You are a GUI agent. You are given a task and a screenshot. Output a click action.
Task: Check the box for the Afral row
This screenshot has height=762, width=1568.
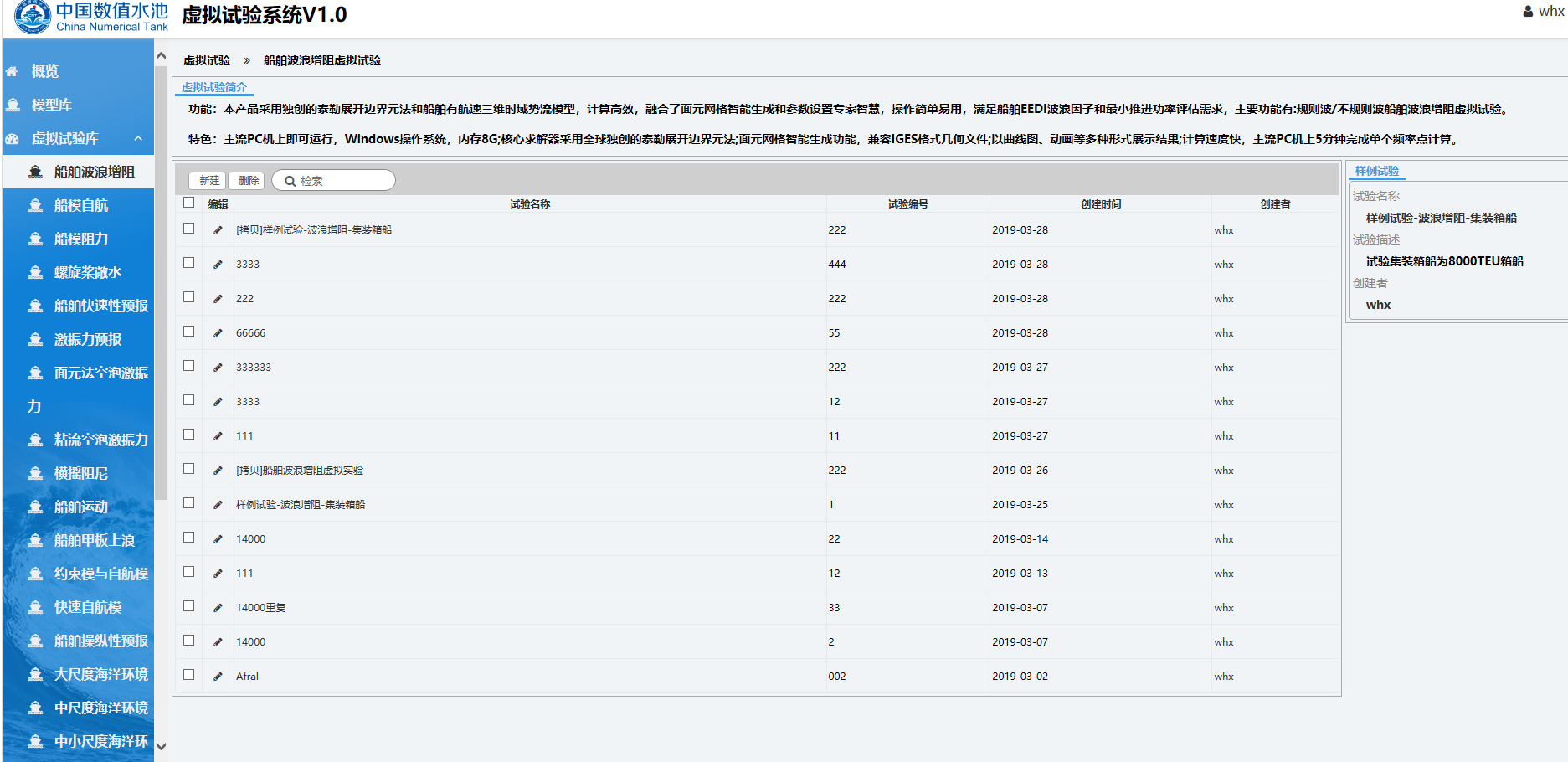[x=189, y=675]
